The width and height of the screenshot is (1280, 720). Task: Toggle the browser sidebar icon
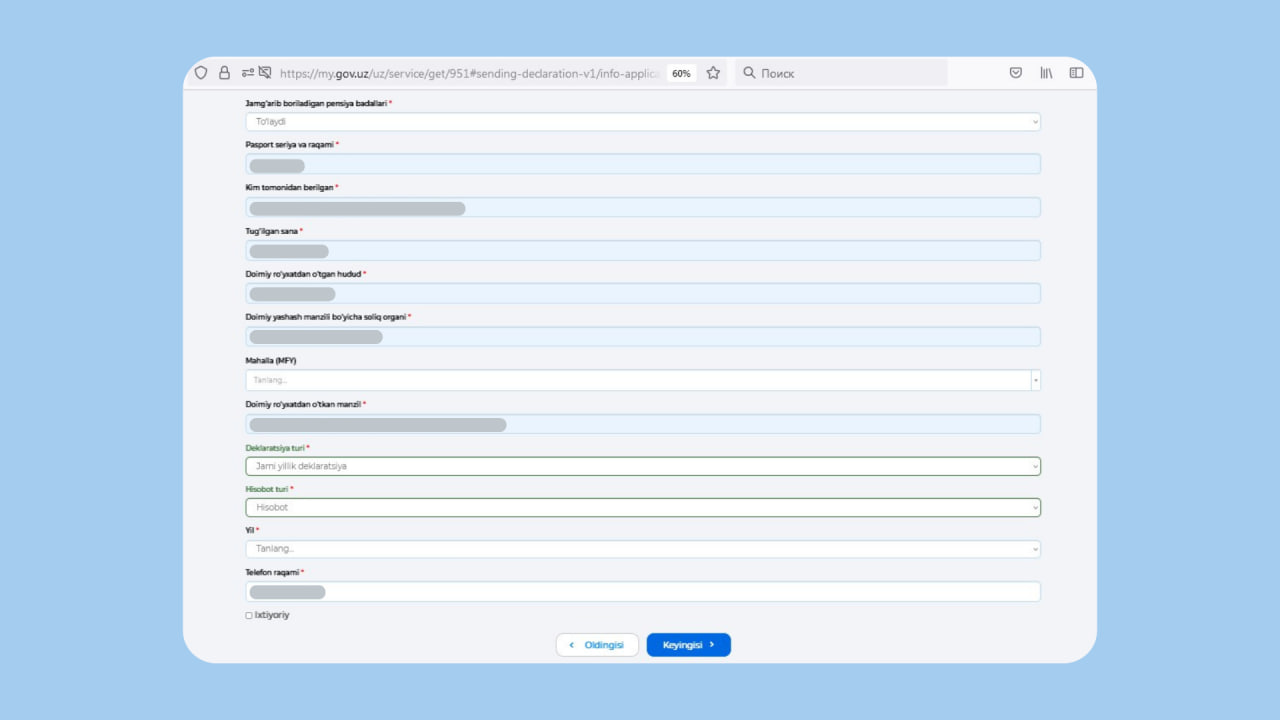(1076, 73)
